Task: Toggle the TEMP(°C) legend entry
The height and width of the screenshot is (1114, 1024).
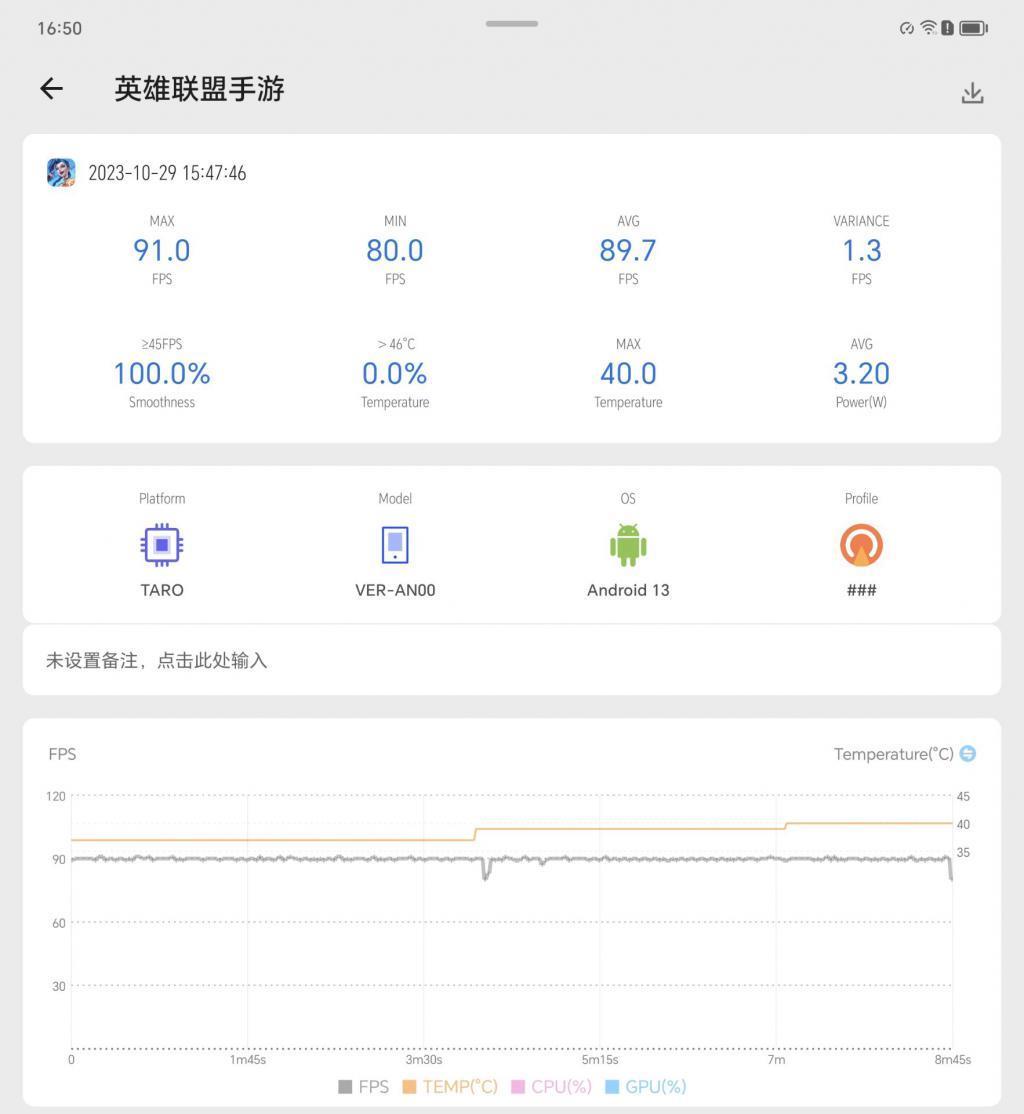Action: tap(450, 1087)
